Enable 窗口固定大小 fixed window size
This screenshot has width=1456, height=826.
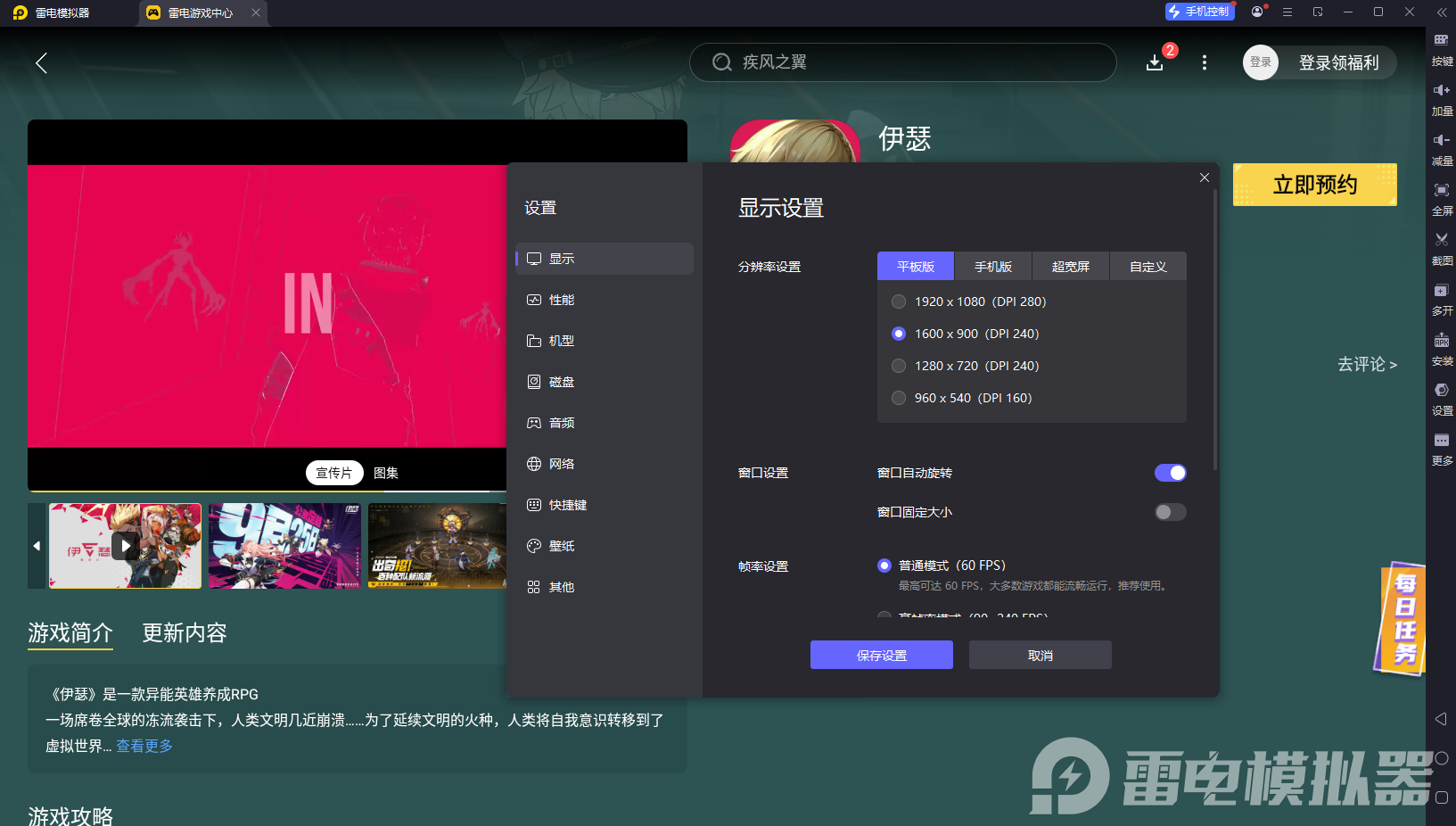click(1170, 512)
